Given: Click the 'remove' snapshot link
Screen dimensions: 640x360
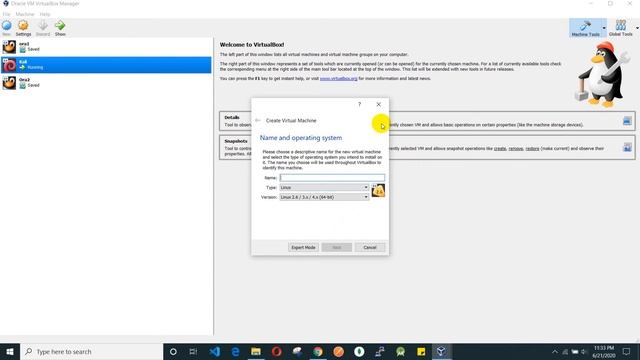Looking at the screenshot, I should point(516,149).
